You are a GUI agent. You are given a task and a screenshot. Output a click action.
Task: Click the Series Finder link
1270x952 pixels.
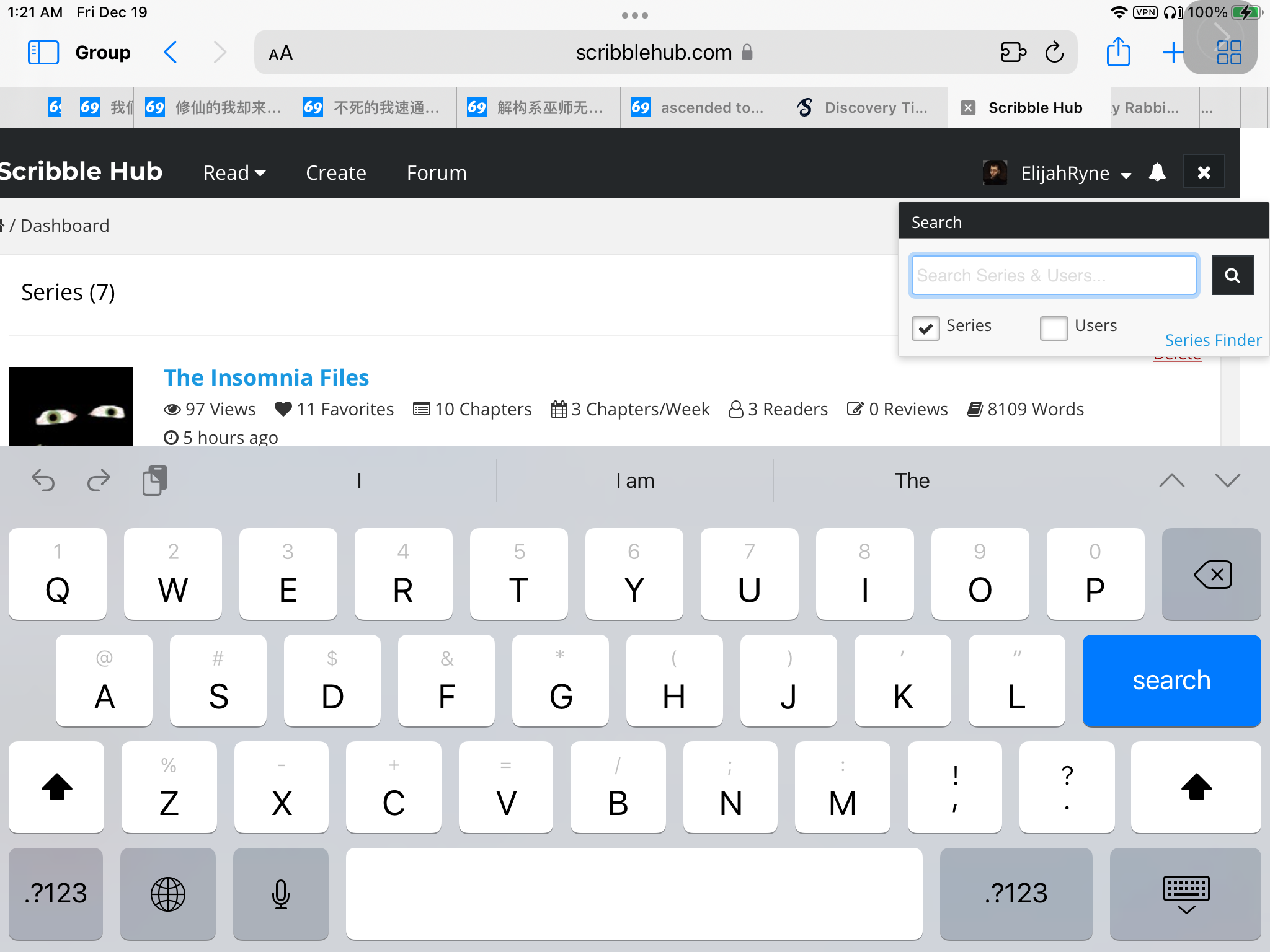[x=1212, y=340]
